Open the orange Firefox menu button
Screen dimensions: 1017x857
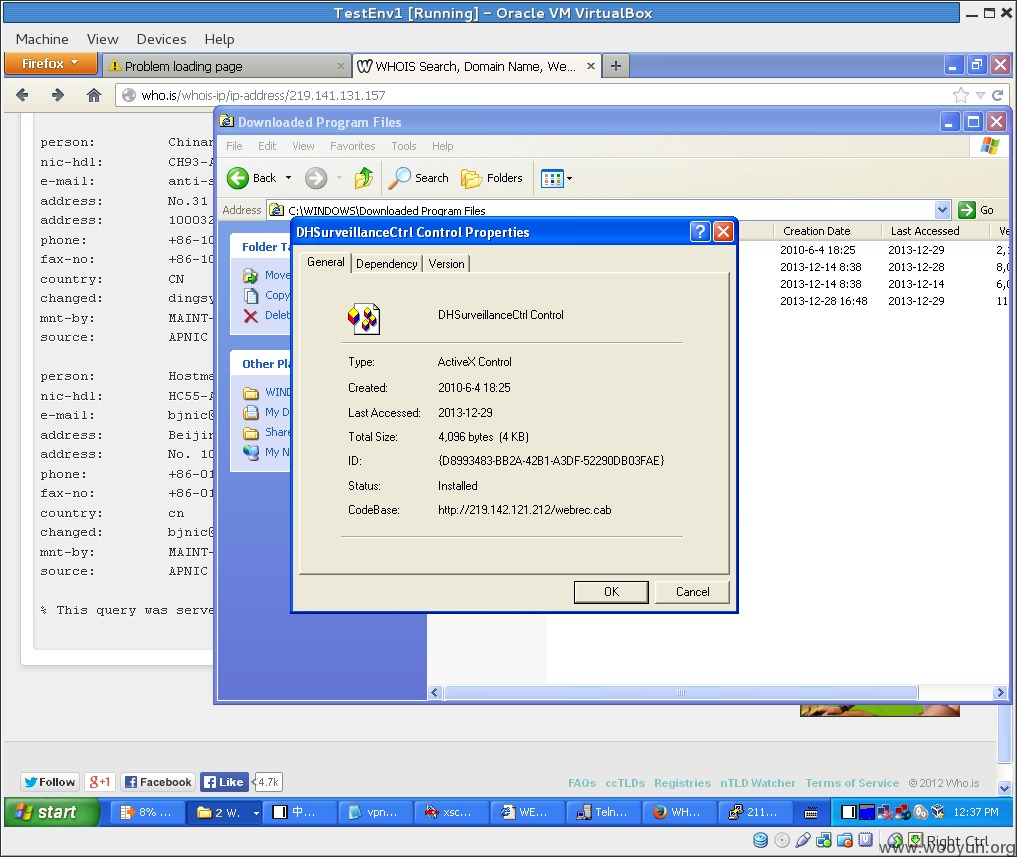(x=50, y=64)
